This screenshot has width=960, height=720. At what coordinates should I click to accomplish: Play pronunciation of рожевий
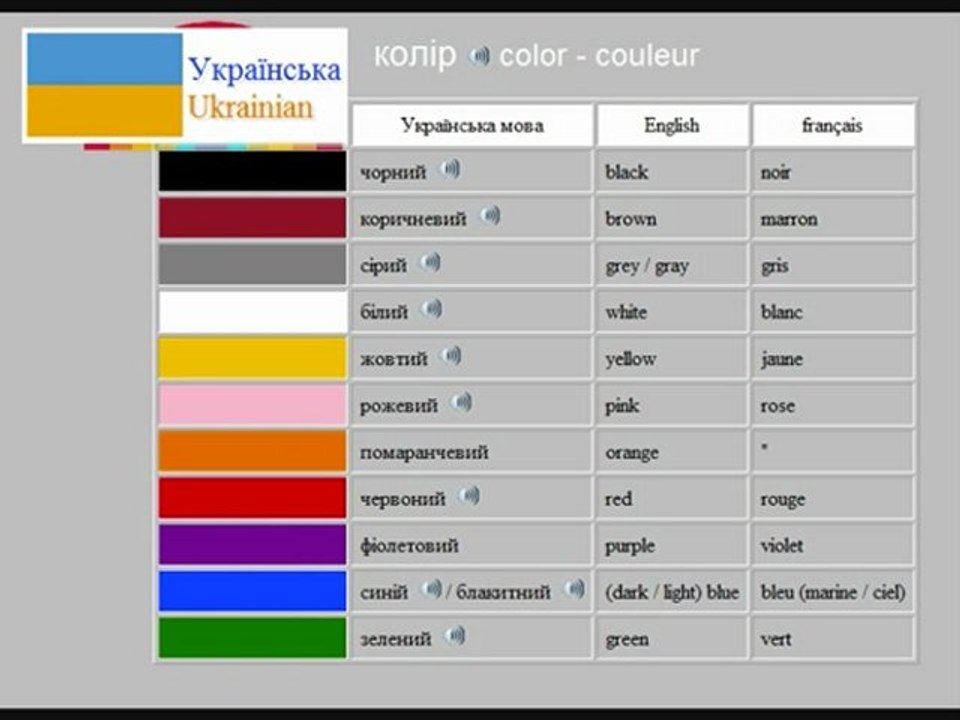pos(461,402)
